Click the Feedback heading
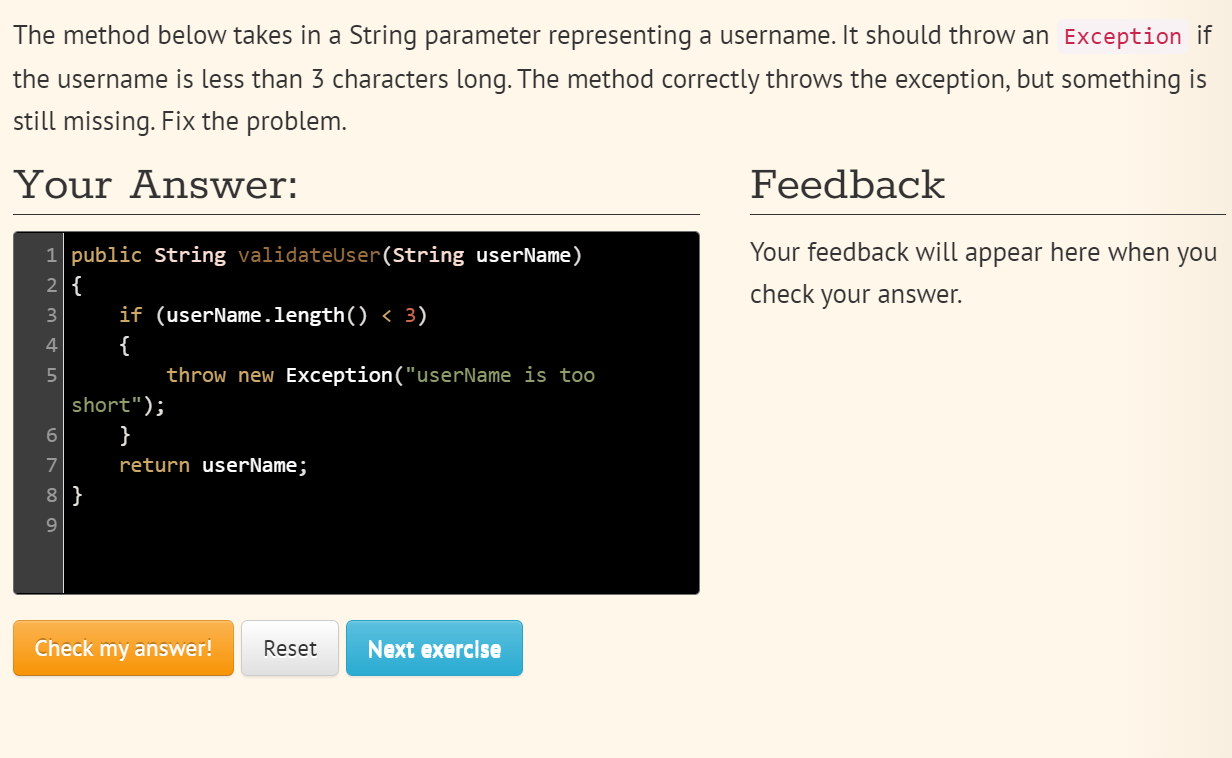The width and height of the screenshot is (1232, 758). 847,185
